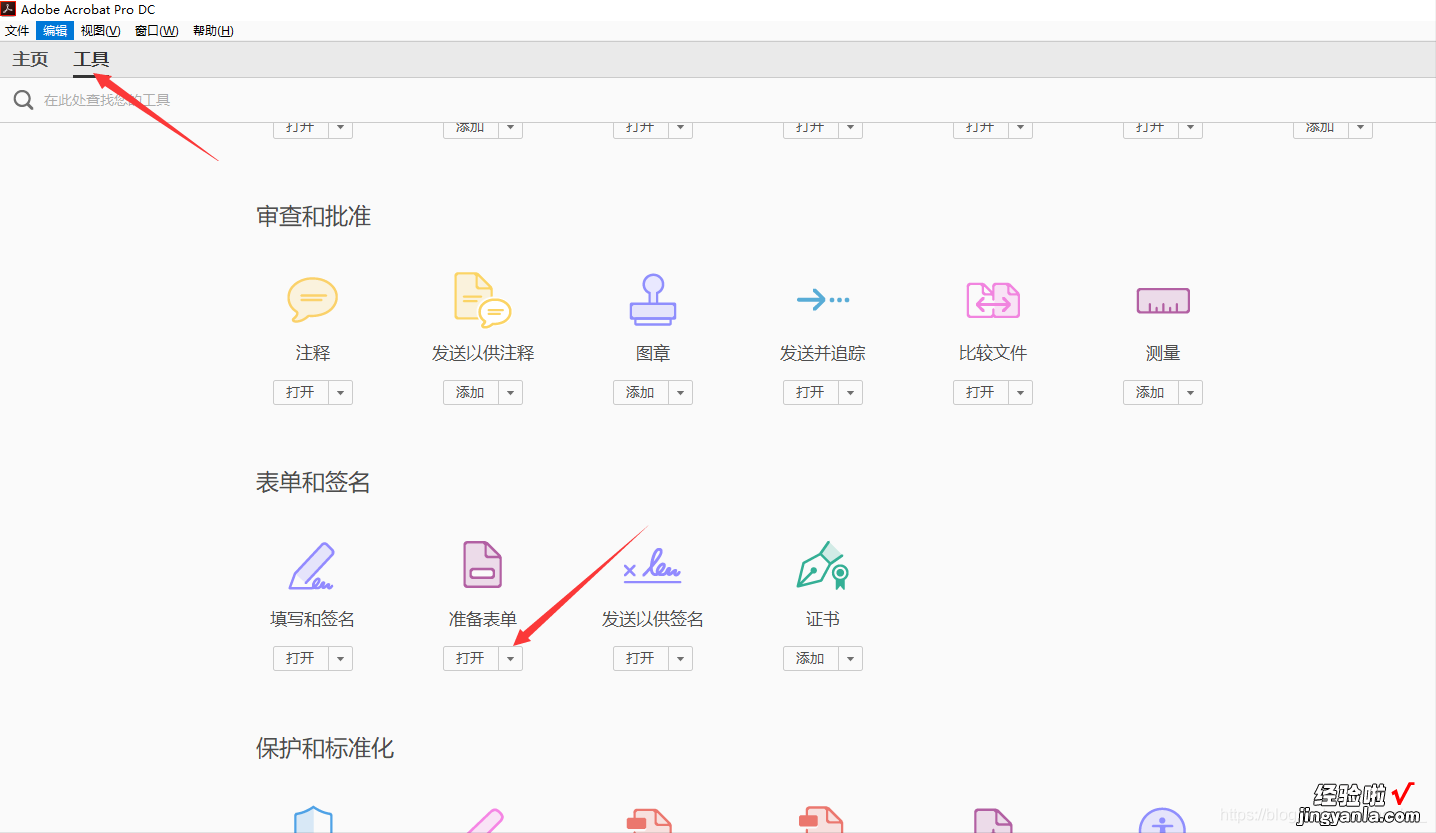
Task: Click the 表单和签名 section heading
Action: pyautogui.click(x=314, y=482)
